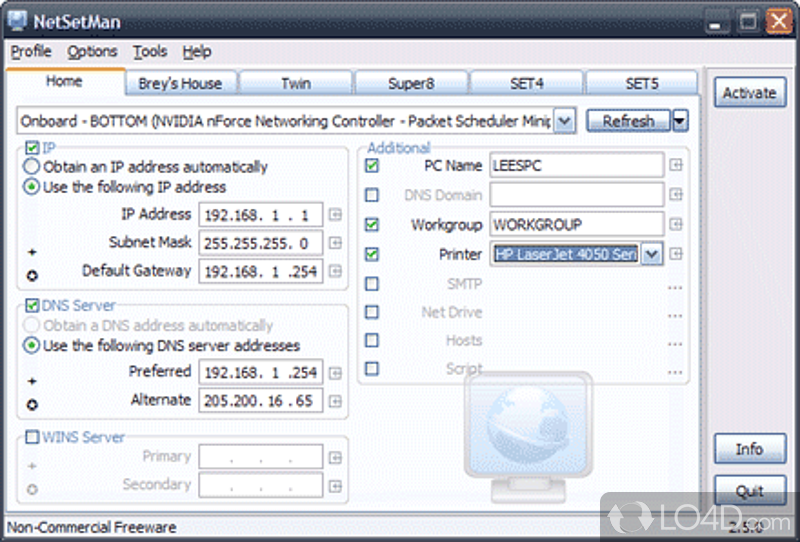Enable the Hosts checkbox
The height and width of the screenshot is (542, 800).
[x=372, y=340]
